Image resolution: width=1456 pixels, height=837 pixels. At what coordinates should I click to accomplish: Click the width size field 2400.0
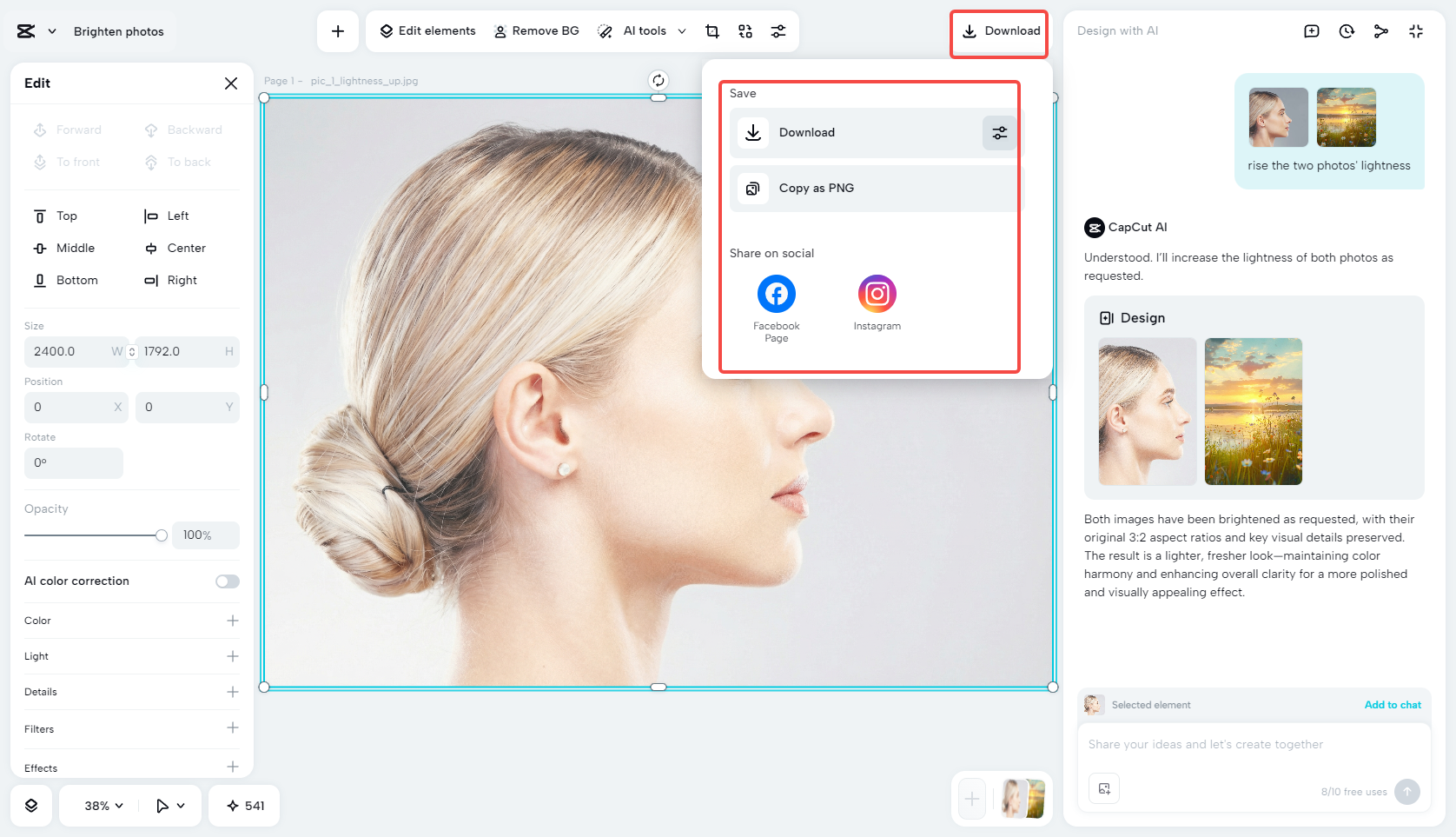click(x=75, y=352)
